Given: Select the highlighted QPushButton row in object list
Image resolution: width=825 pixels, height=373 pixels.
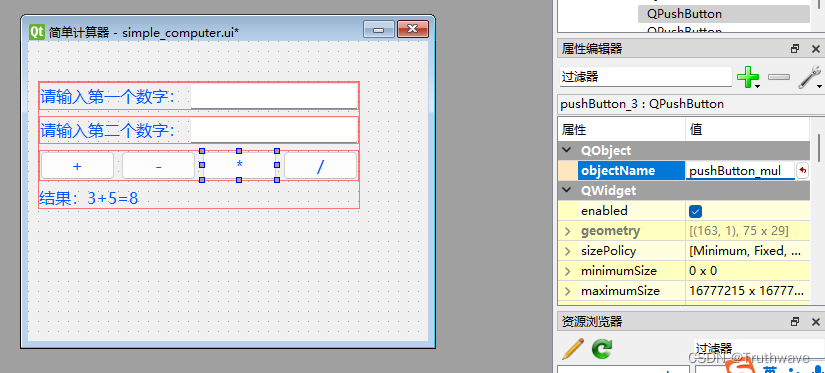Looking at the screenshot, I should [x=723, y=14].
